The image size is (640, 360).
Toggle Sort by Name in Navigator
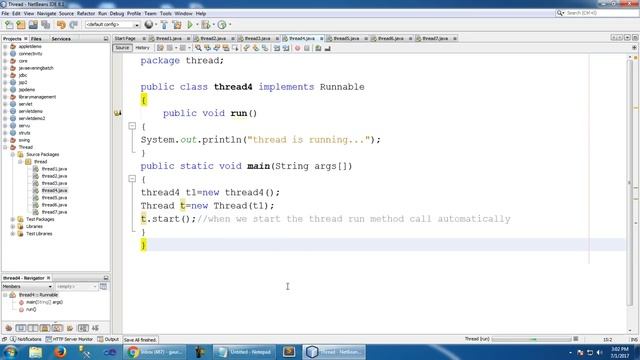[x=83, y=328]
